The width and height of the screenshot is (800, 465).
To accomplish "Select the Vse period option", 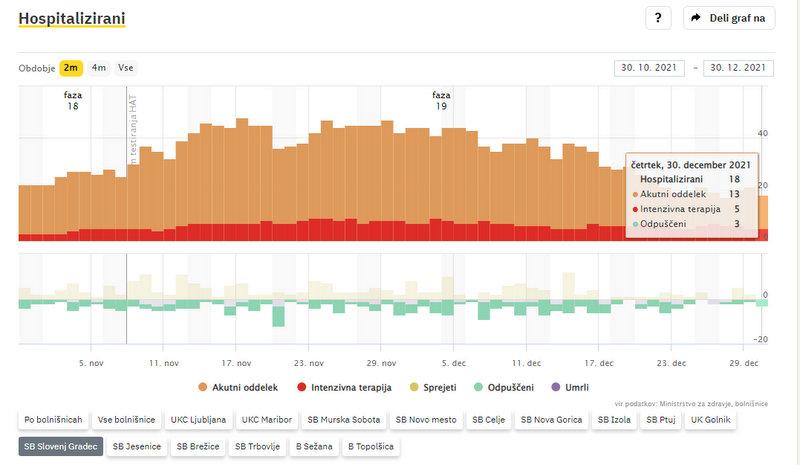I will point(126,68).
